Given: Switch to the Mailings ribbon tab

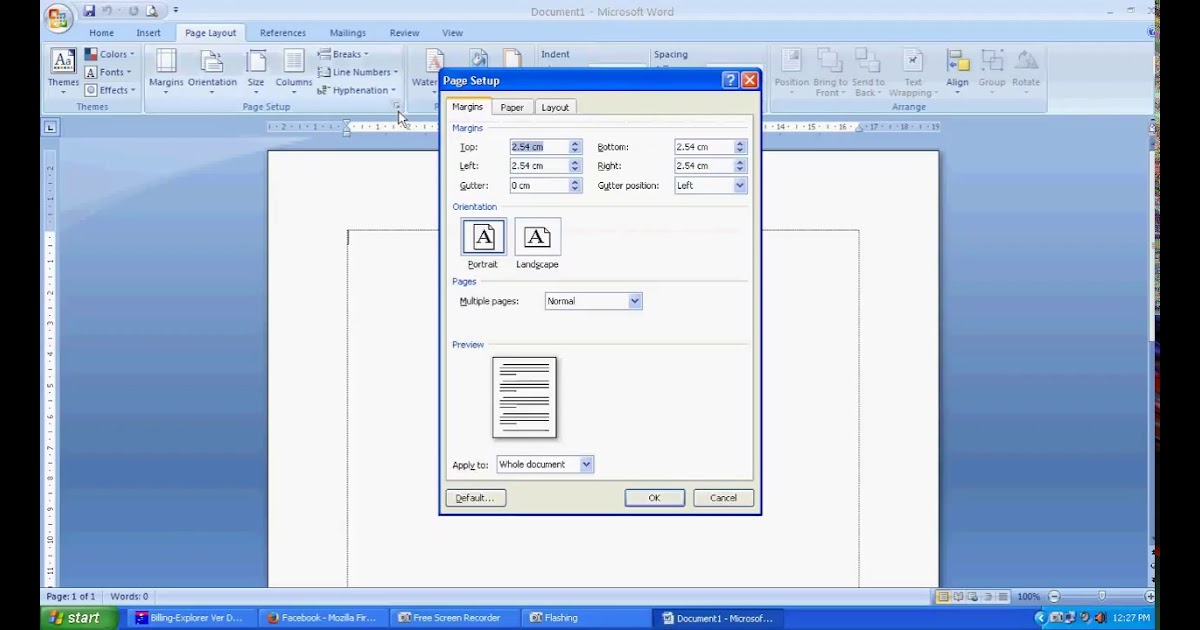Looking at the screenshot, I should click(x=347, y=33).
